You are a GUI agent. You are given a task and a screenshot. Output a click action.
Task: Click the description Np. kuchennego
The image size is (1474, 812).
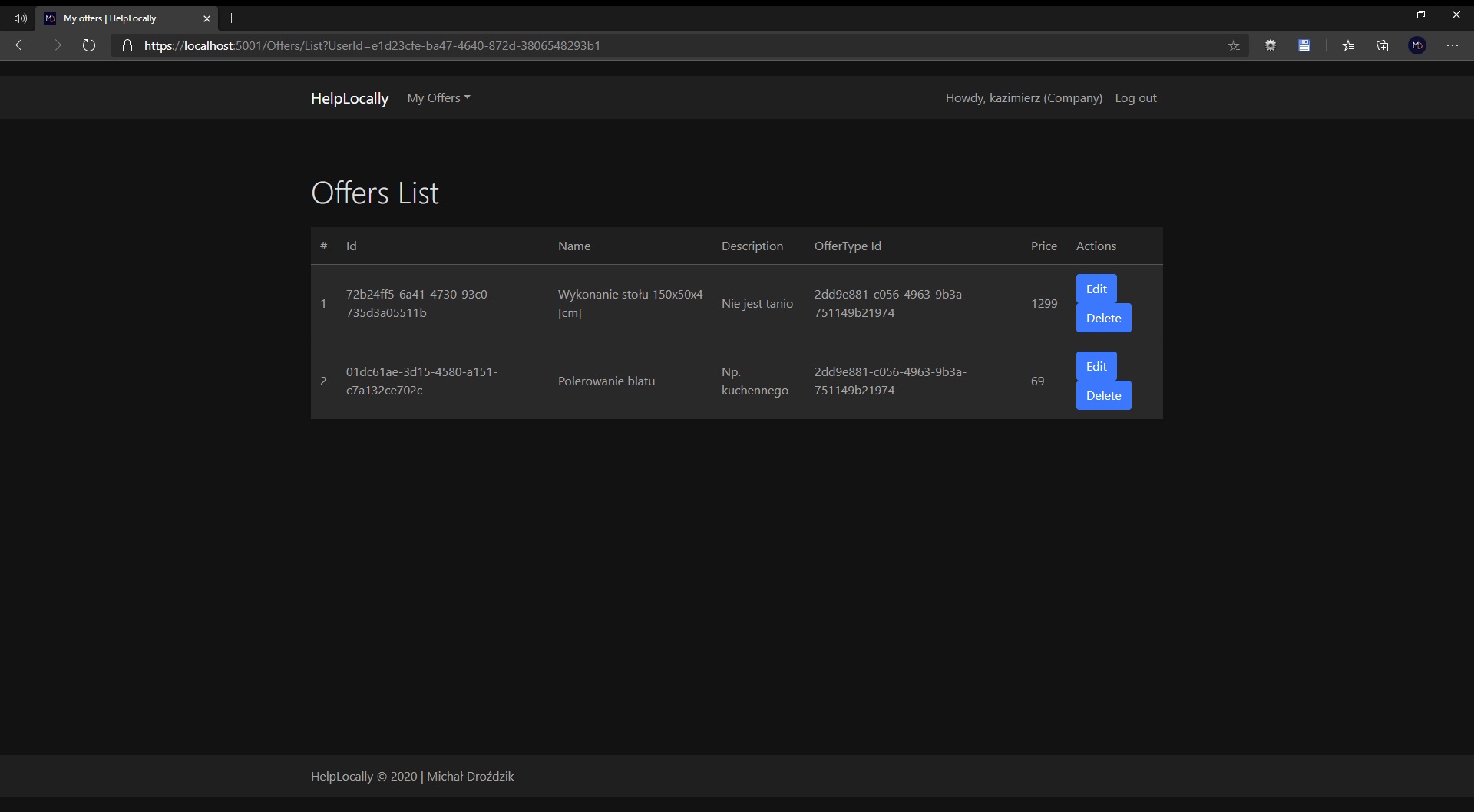755,381
